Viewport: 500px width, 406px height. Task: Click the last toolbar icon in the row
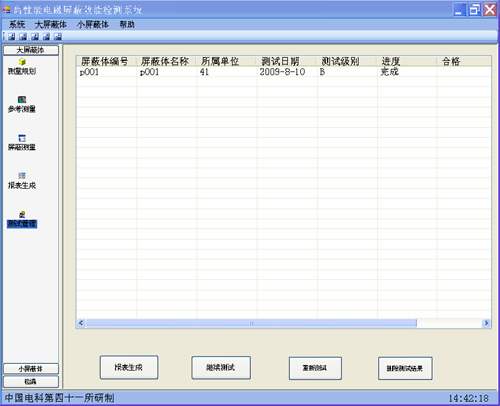58,37
